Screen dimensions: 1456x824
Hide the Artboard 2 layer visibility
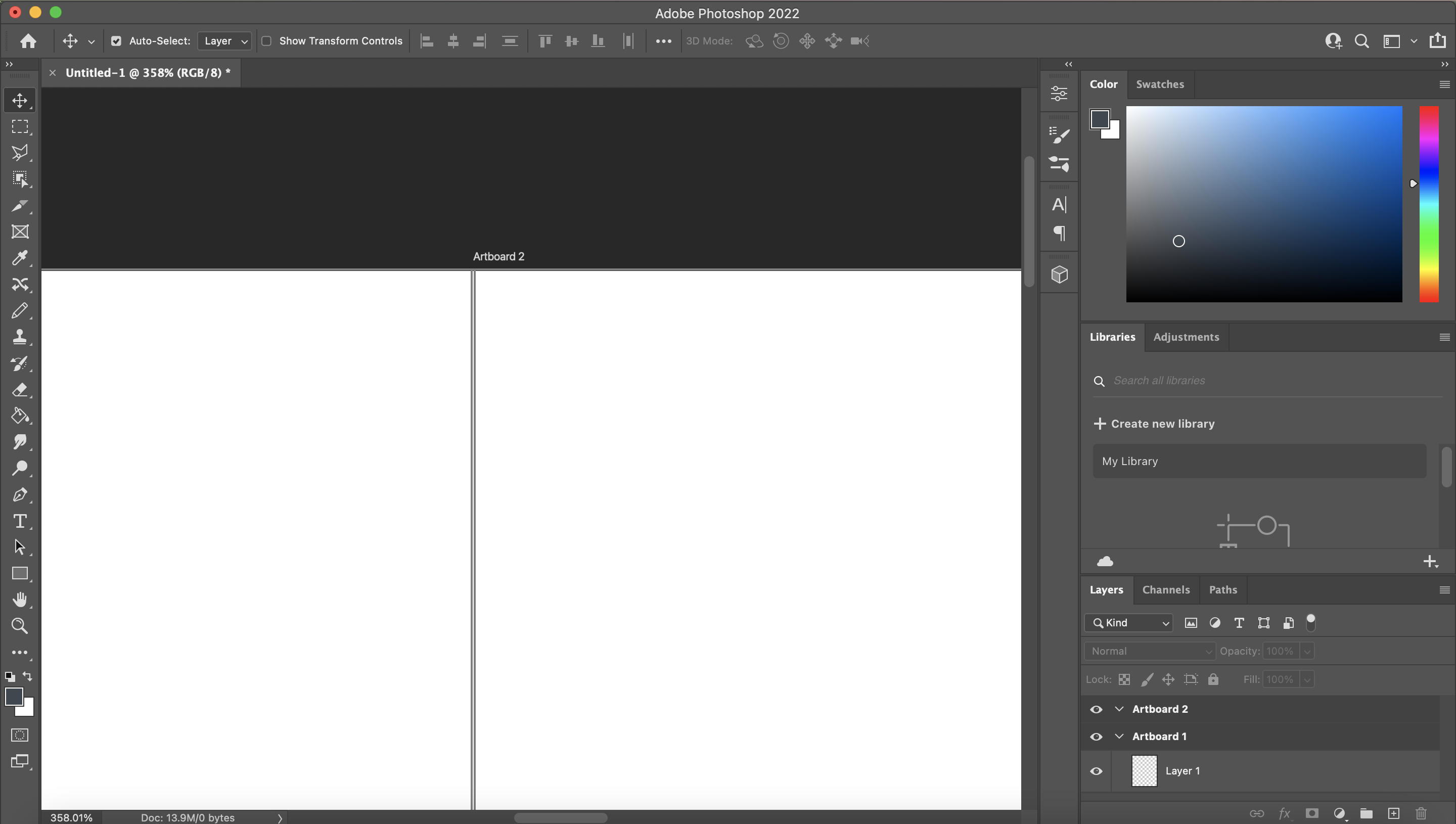pyautogui.click(x=1096, y=709)
